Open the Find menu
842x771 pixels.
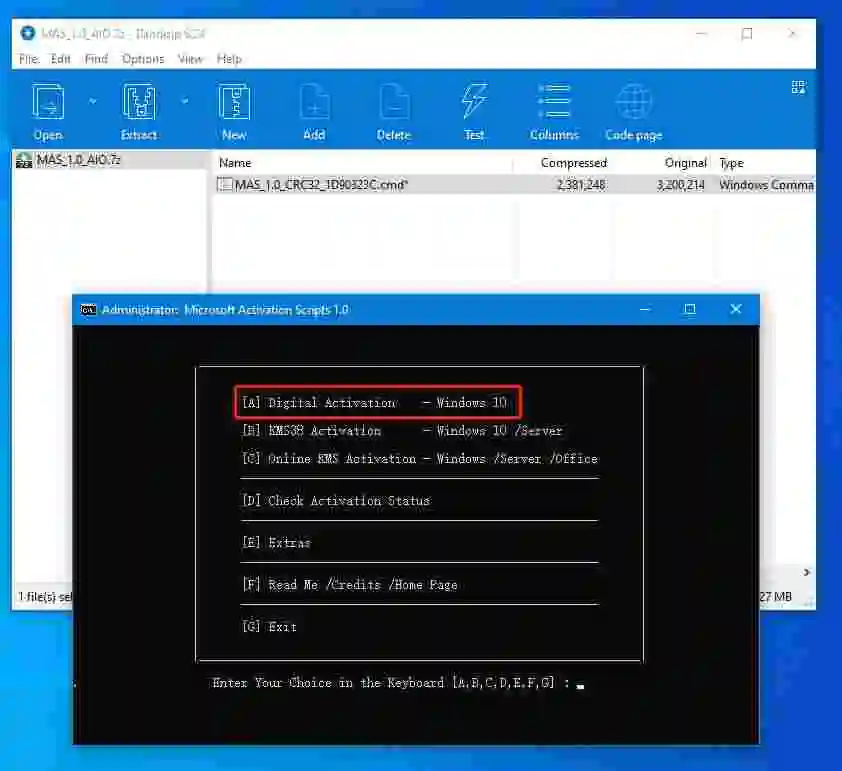click(x=96, y=59)
